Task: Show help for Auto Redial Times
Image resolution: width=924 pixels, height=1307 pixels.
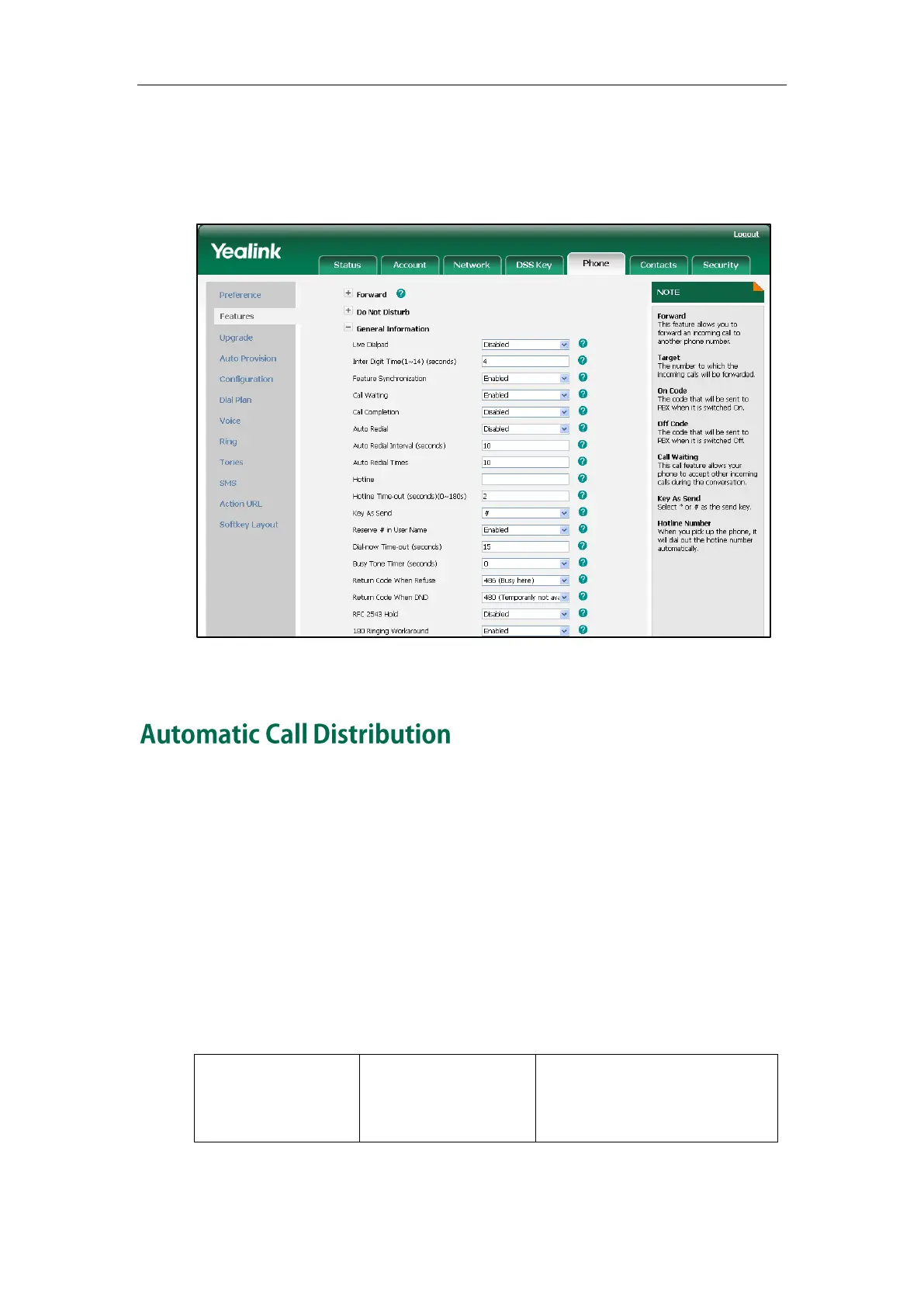Action: coord(583,462)
